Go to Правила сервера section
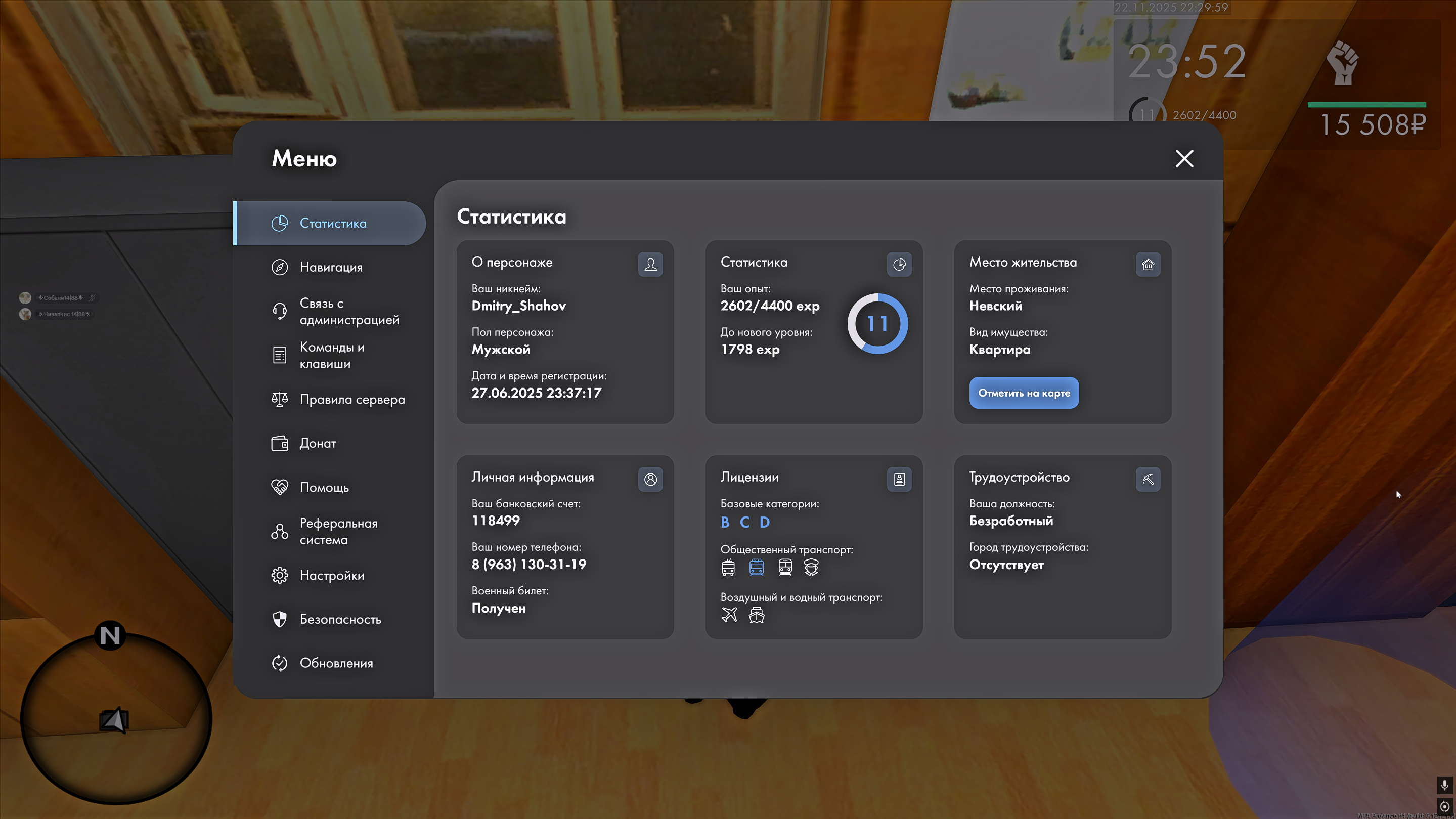1456x819 pixels. point(351,400)
